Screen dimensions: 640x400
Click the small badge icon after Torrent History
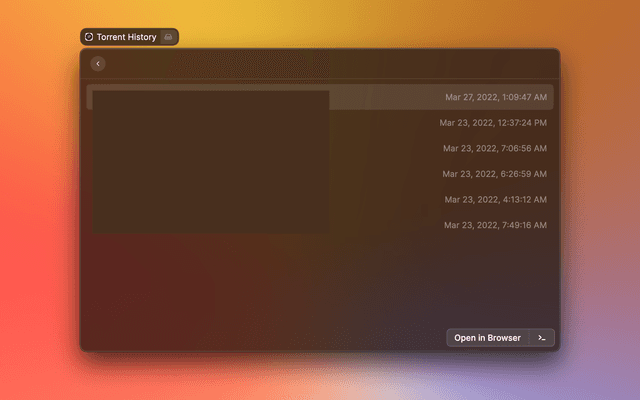tap(169, 37)
